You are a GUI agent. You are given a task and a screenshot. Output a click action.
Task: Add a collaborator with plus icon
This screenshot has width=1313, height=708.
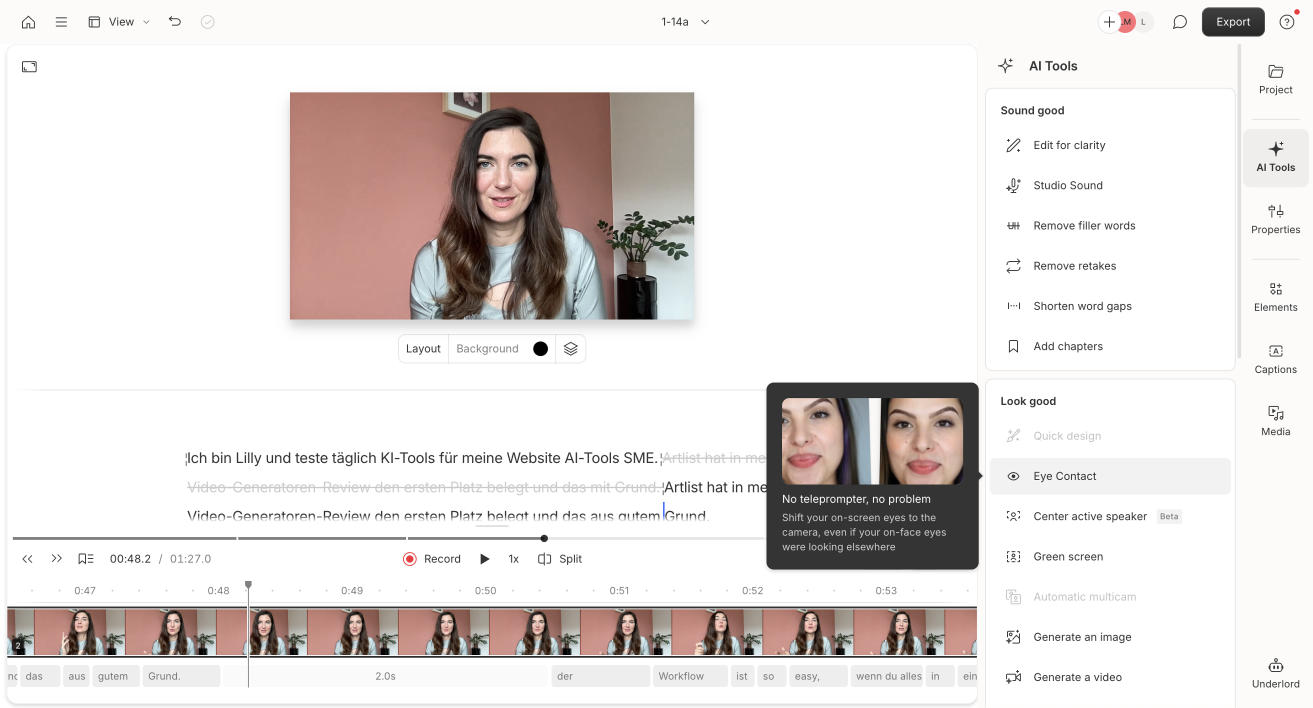[1109, 22]
